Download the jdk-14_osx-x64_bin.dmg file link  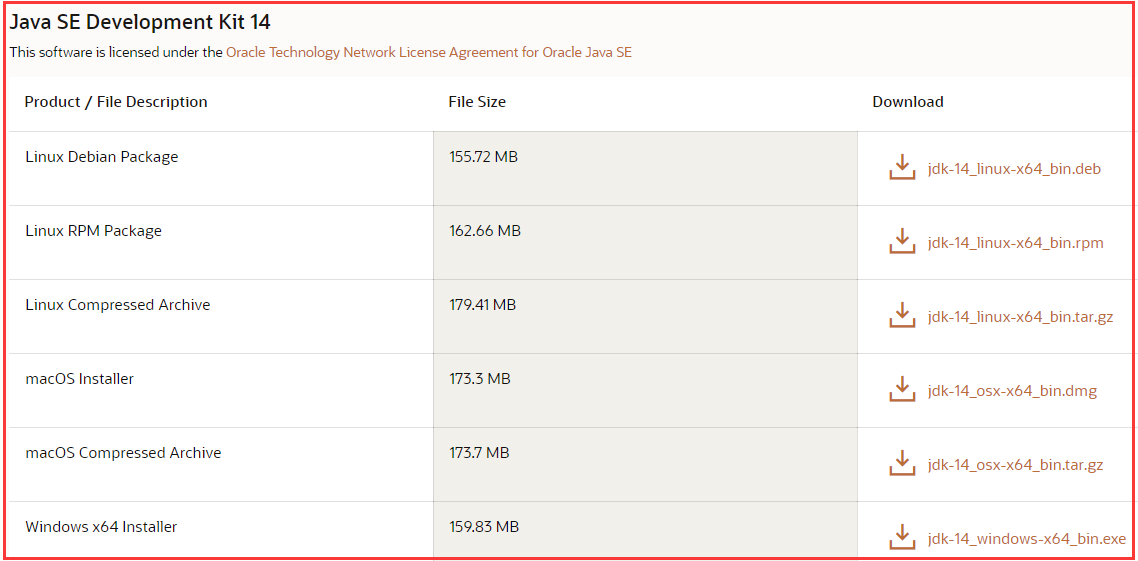click(x=1012, y=391)
